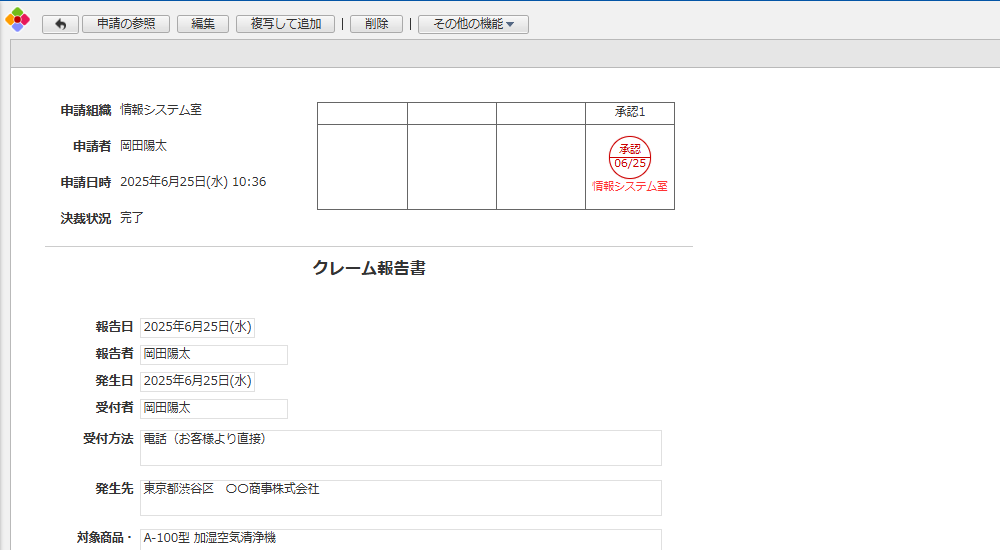Click the クレーム報告書 form title

coord(369,268)
